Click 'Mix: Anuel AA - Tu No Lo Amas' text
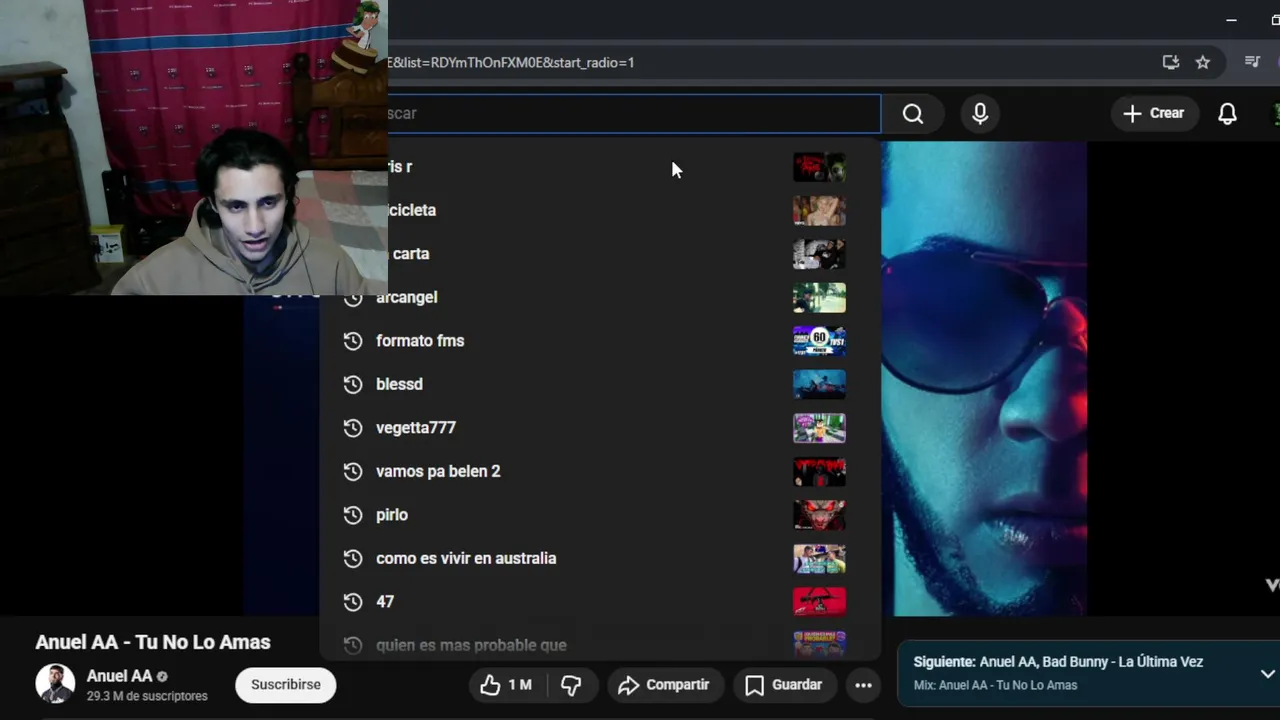Screen dimensions: 1280x720 pyautogui.click(x=995, y=685)
